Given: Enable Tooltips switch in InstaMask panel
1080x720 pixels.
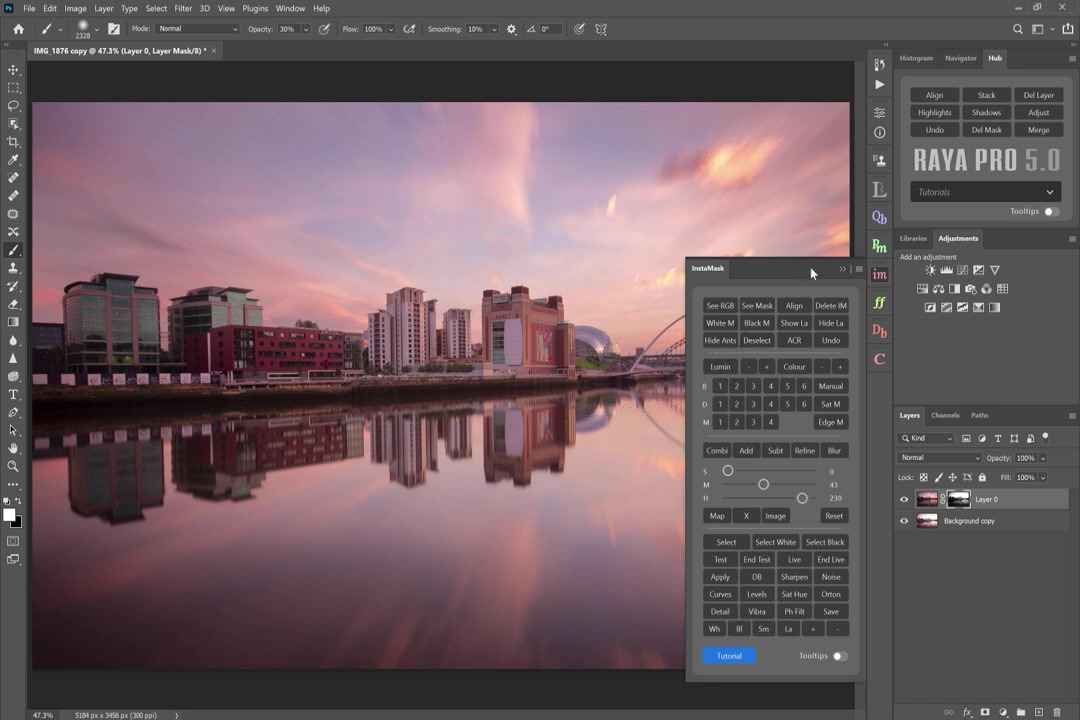Looking at the screenshot, I should coord(840,656).
